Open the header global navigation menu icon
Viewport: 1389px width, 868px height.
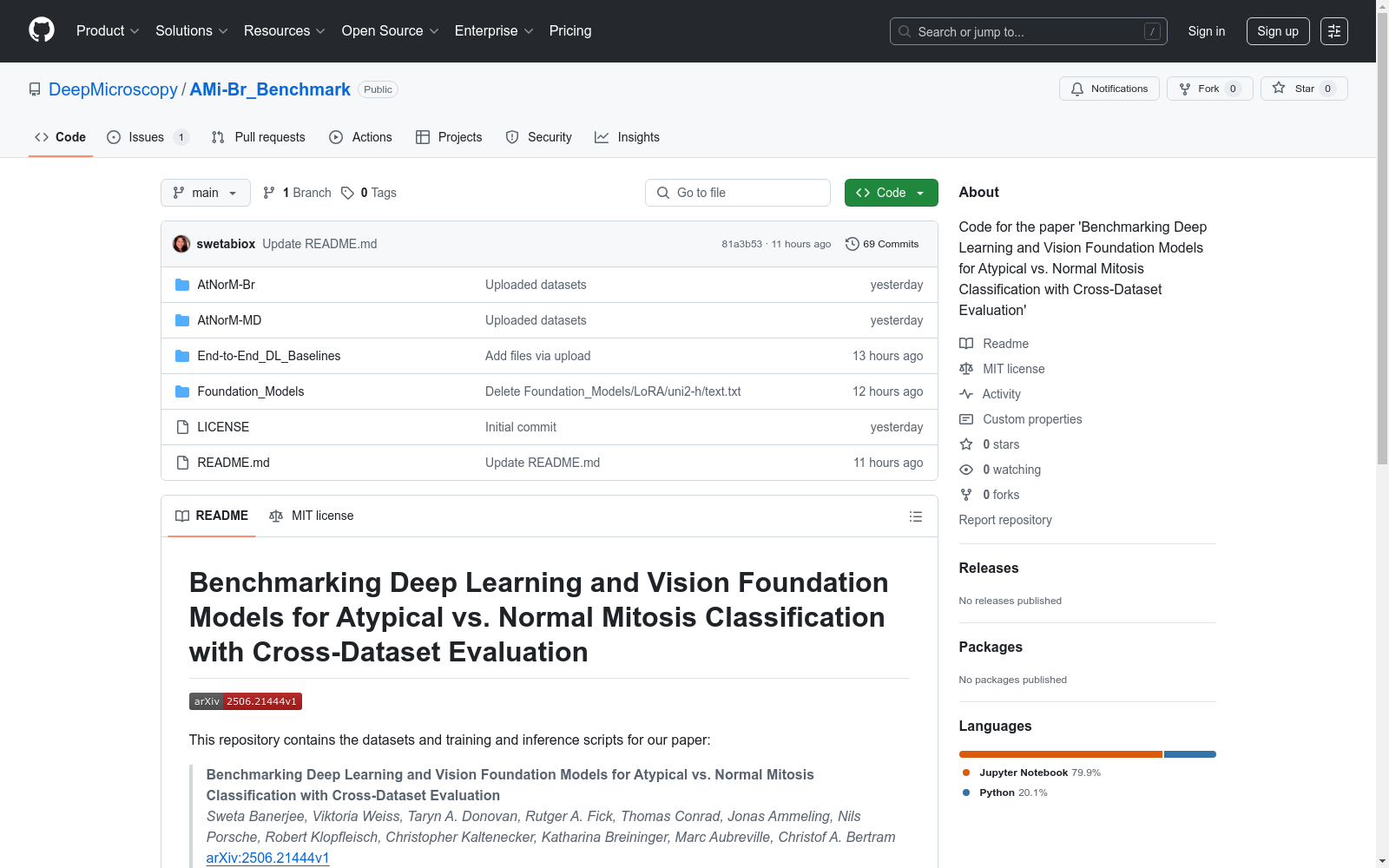click(1334, 31)
